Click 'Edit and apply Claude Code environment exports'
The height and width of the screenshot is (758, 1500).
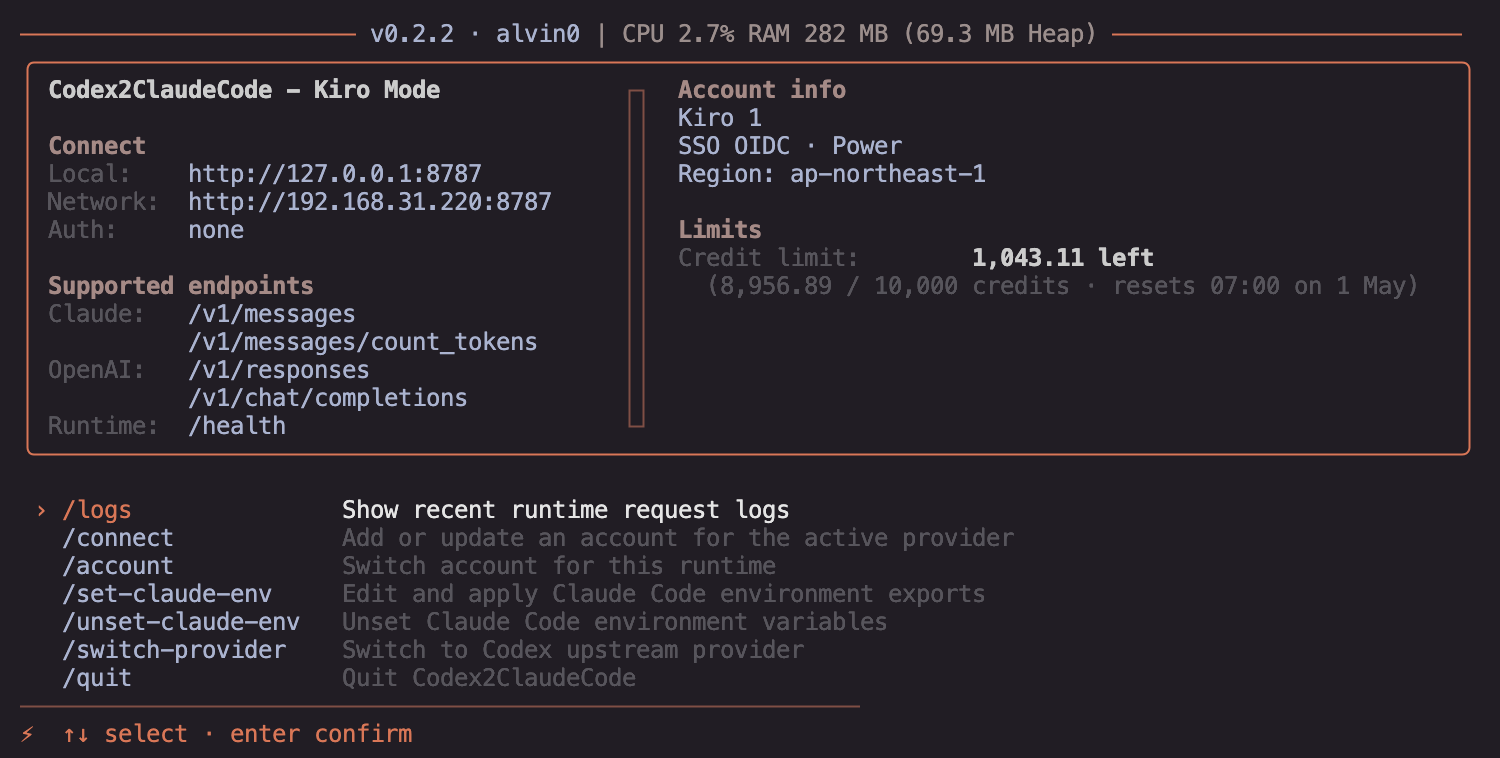point(664,594)
